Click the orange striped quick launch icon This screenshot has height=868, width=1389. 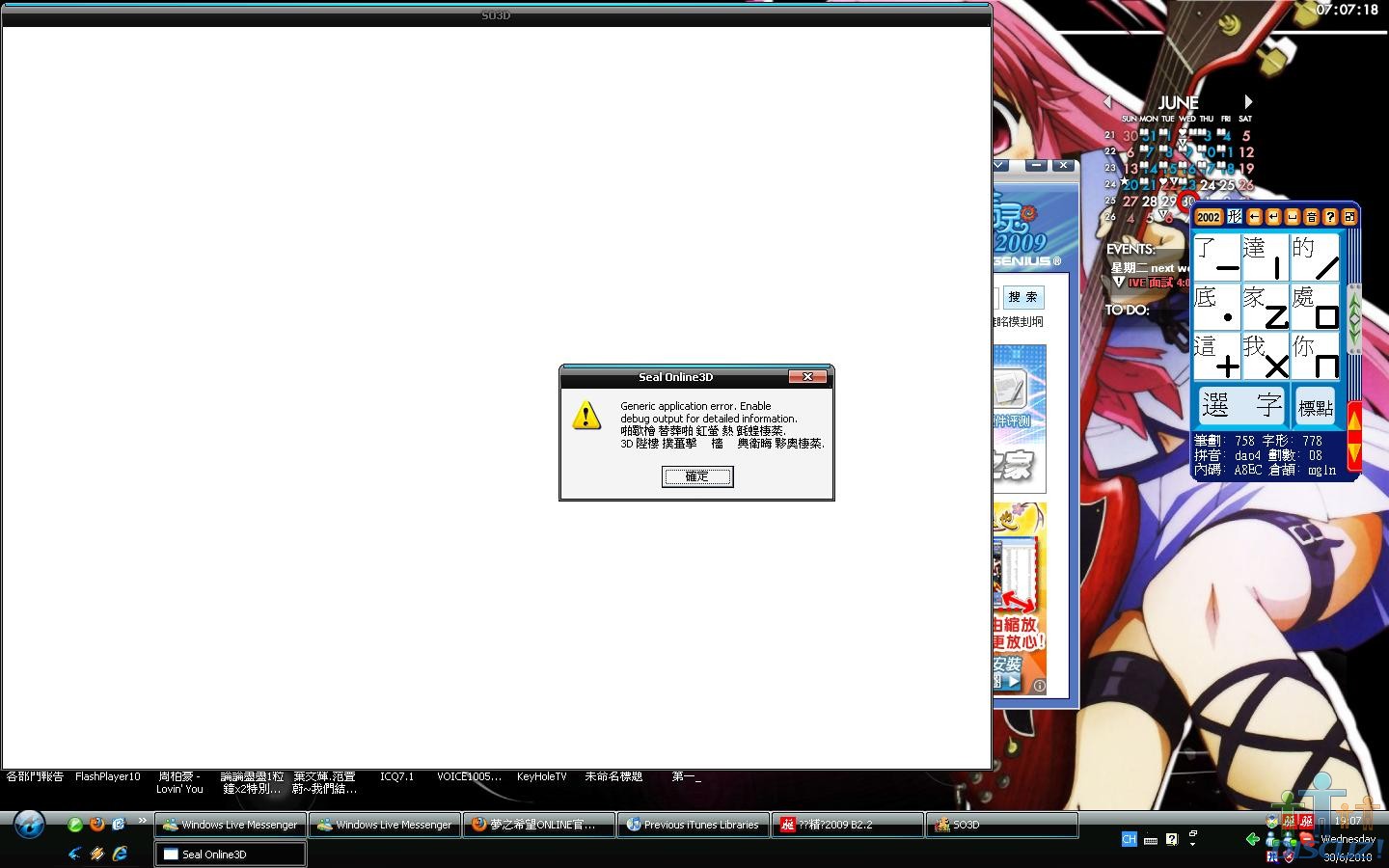click(96, 854)
